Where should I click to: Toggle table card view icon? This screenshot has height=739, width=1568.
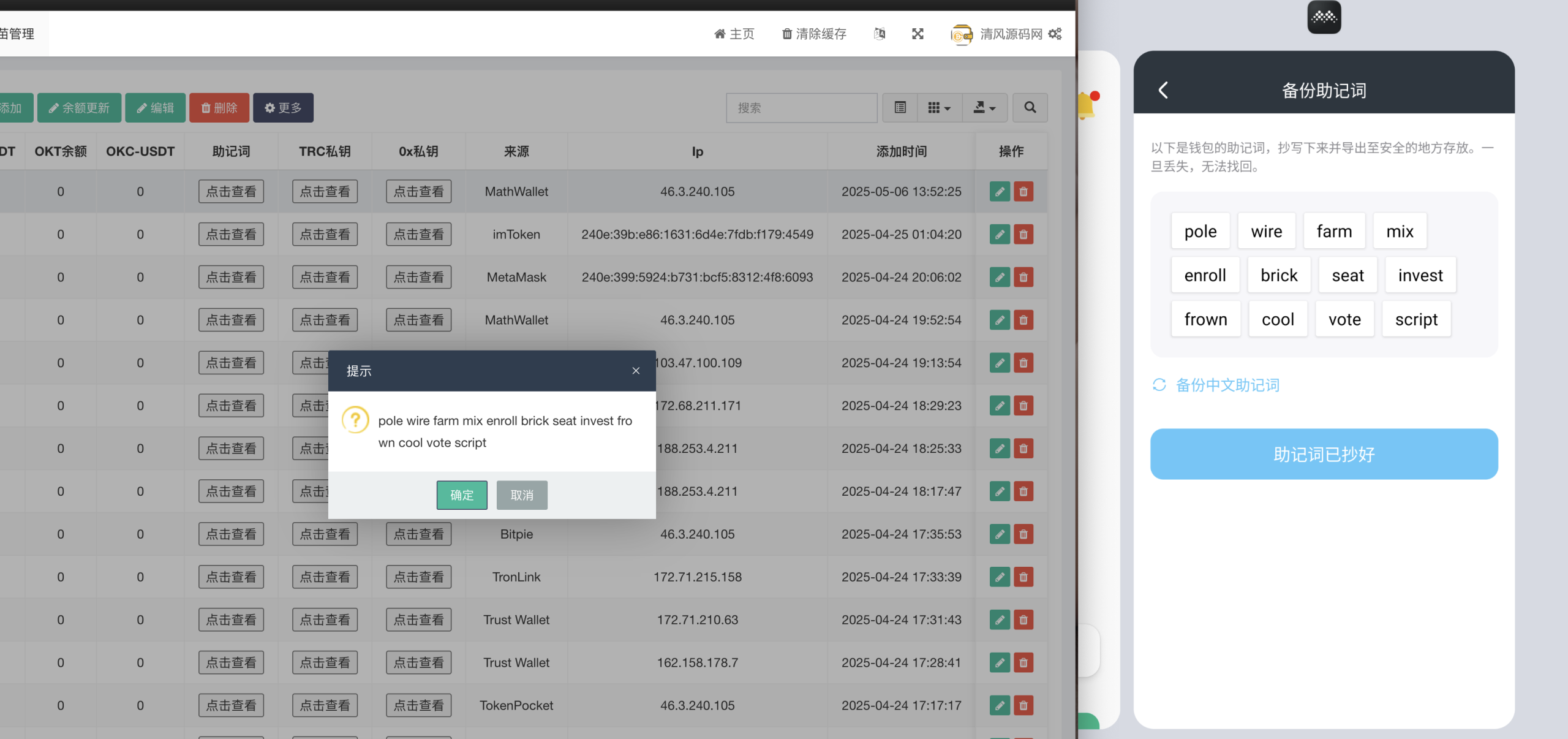[x=900, y=108]
